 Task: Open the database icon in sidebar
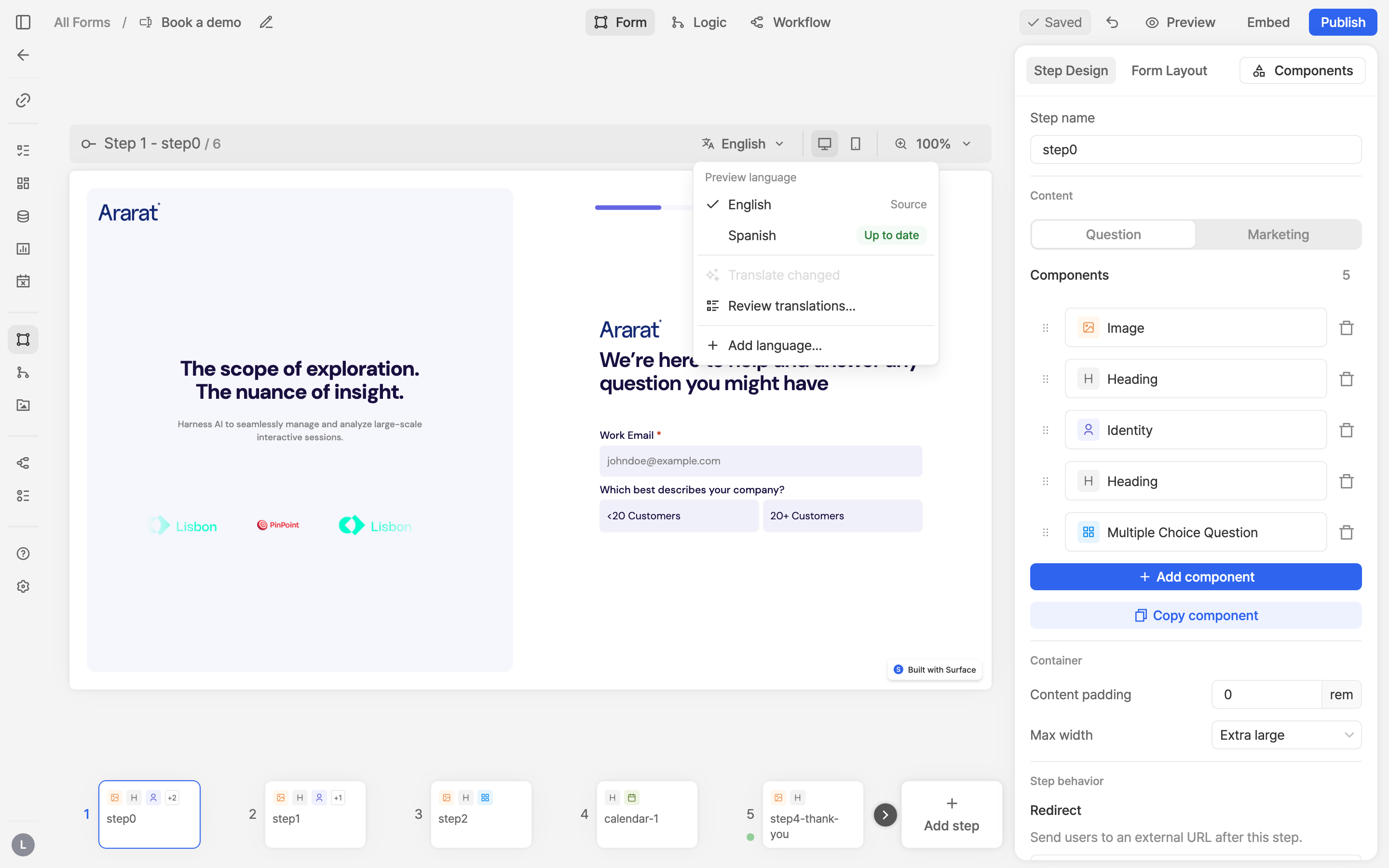coord(23,216)
